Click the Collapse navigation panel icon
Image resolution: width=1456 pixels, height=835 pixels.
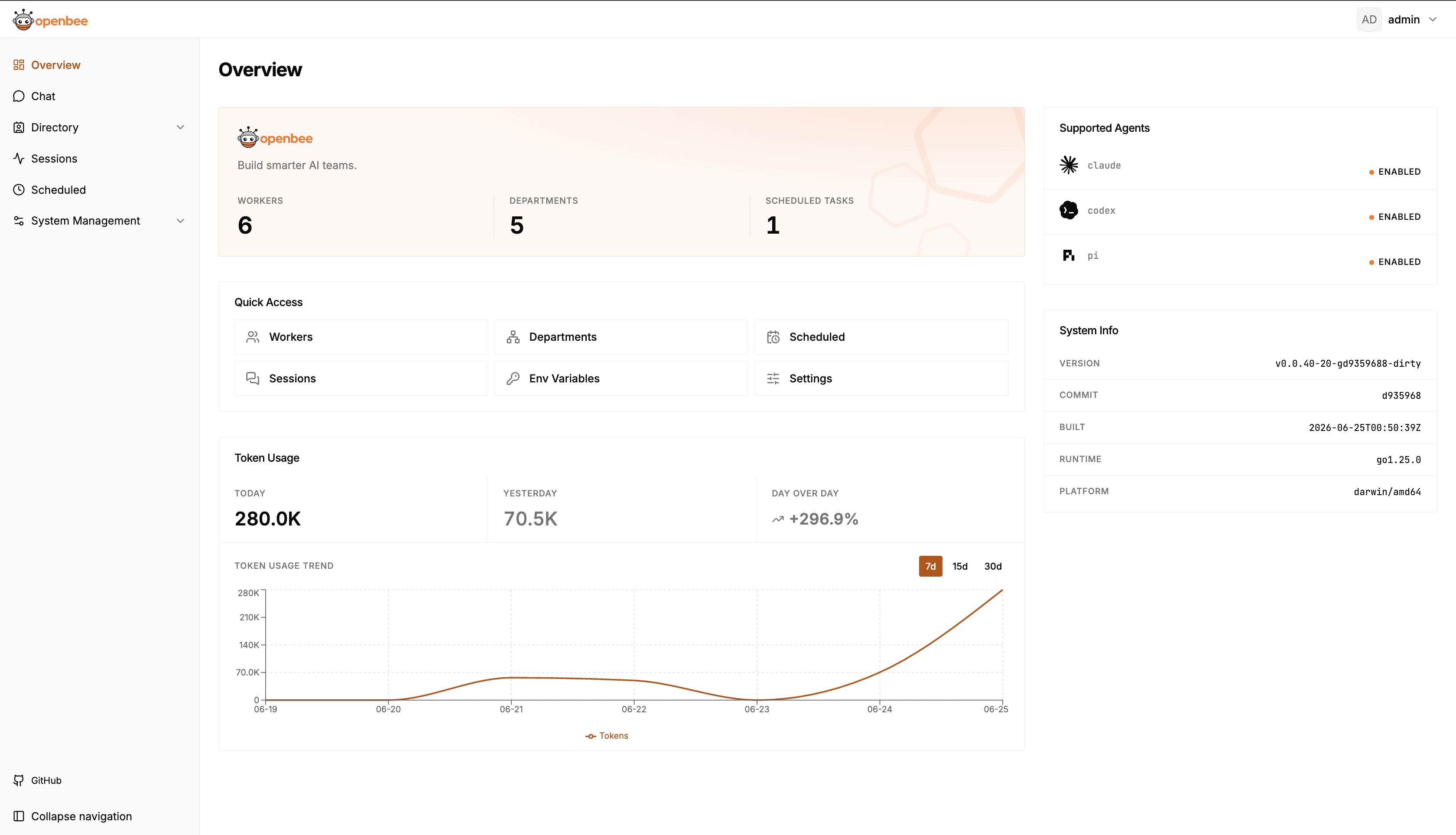(19, 816)
